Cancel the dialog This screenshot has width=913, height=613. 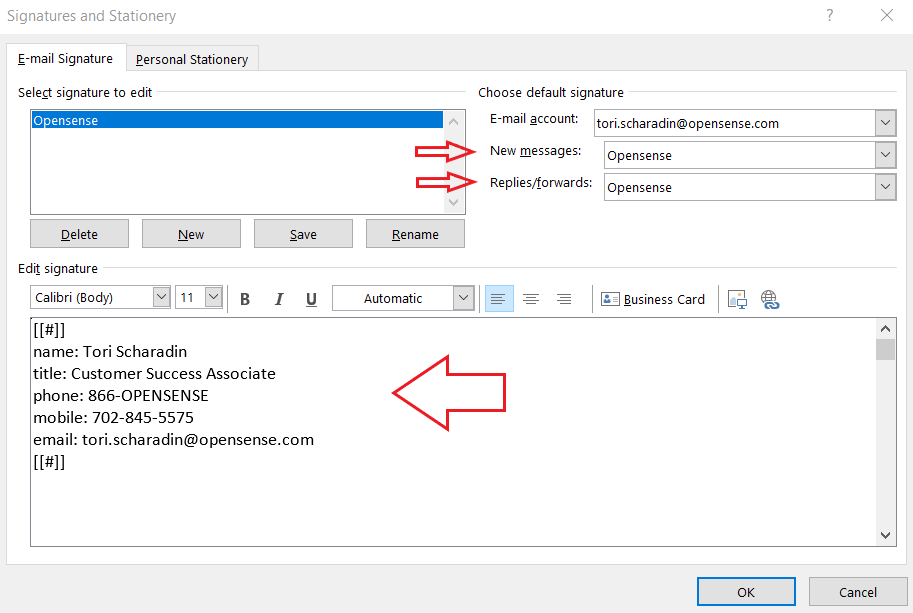(x=858, y=592)
